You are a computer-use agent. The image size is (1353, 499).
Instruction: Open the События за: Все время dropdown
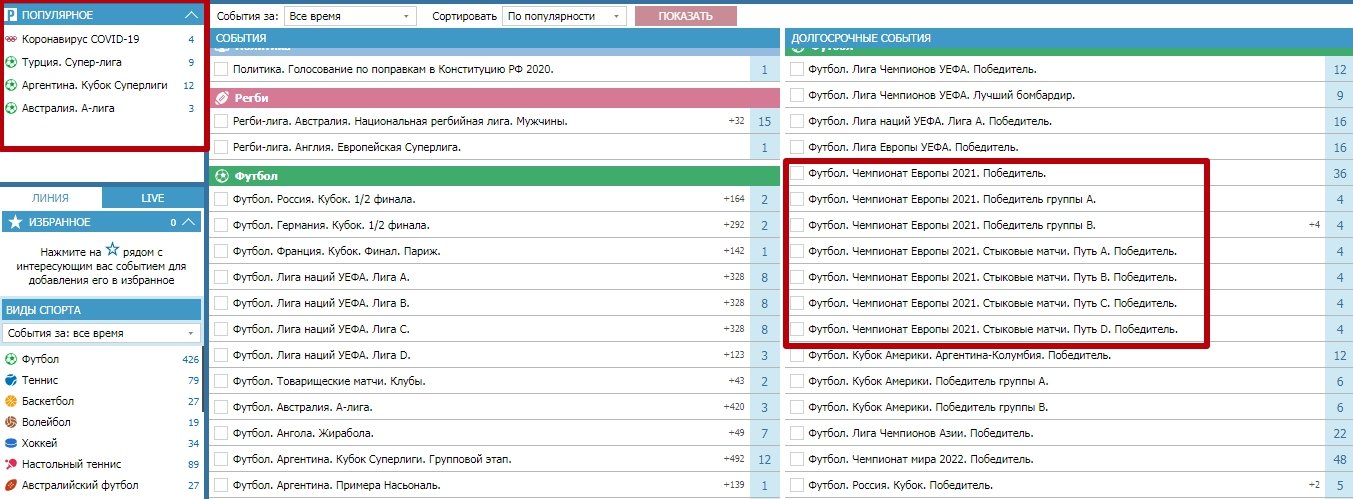click(349, 17)
